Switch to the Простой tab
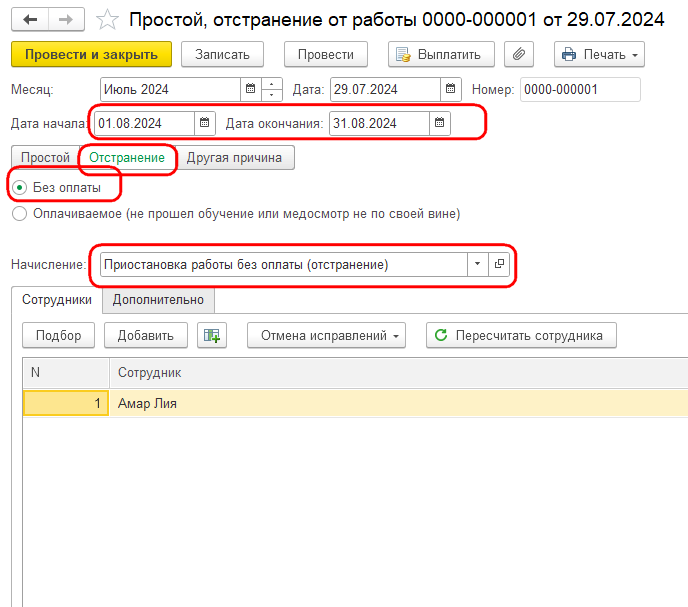 click(x=46, y=158)
